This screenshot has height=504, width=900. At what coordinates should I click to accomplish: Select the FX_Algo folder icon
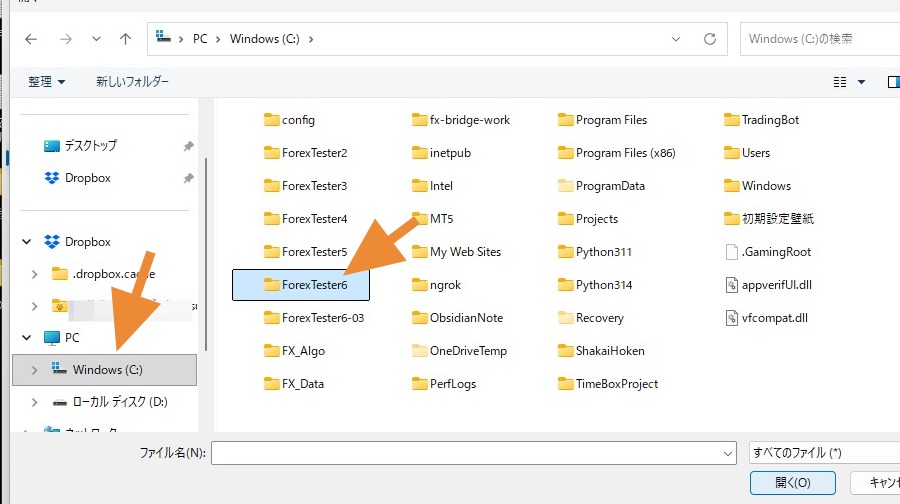tap(271, 351)
